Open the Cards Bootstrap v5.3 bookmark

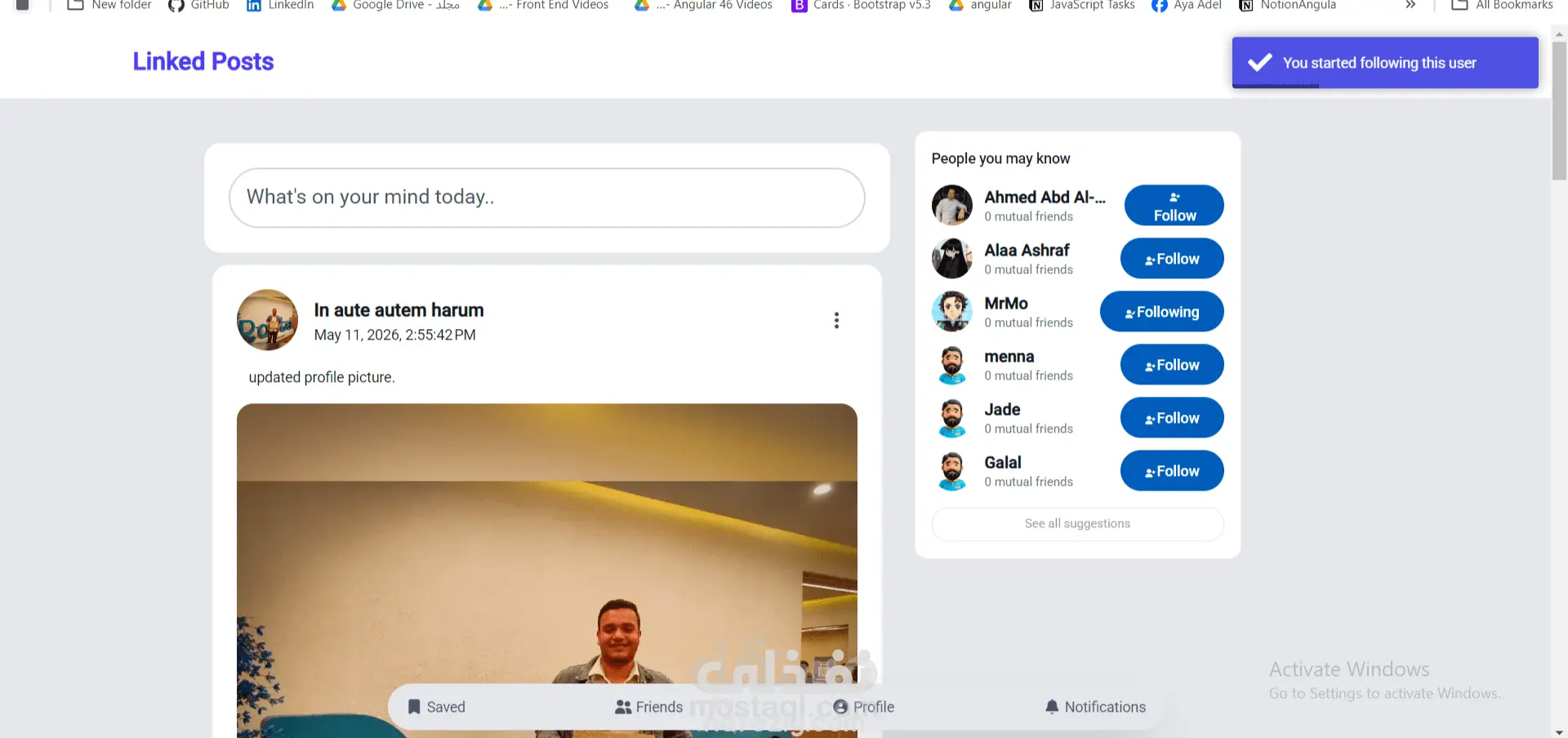861,5
